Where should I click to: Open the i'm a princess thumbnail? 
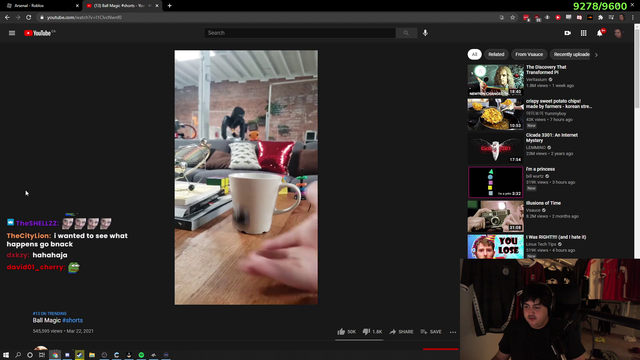(x=496, y=182)
